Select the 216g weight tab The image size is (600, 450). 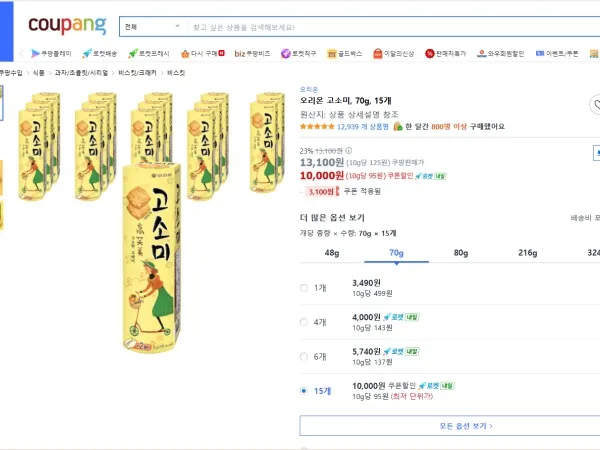coord(527,253)
